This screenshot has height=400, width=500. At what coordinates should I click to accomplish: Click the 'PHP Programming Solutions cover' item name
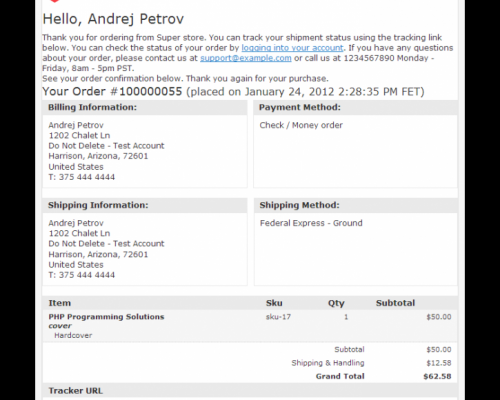pyautogui.click(x=106, y=321)
